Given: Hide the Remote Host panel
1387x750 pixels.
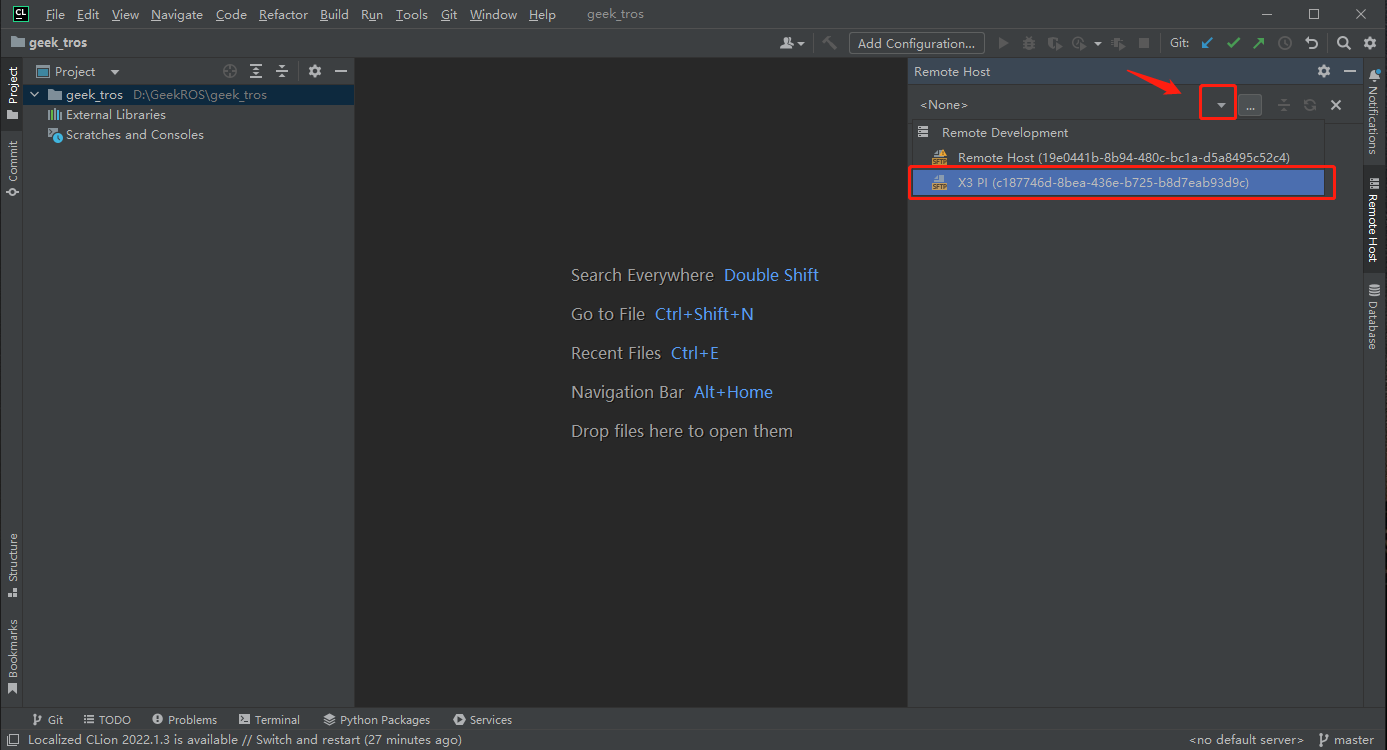Looking at the screenshot, I should point(1349,71).
